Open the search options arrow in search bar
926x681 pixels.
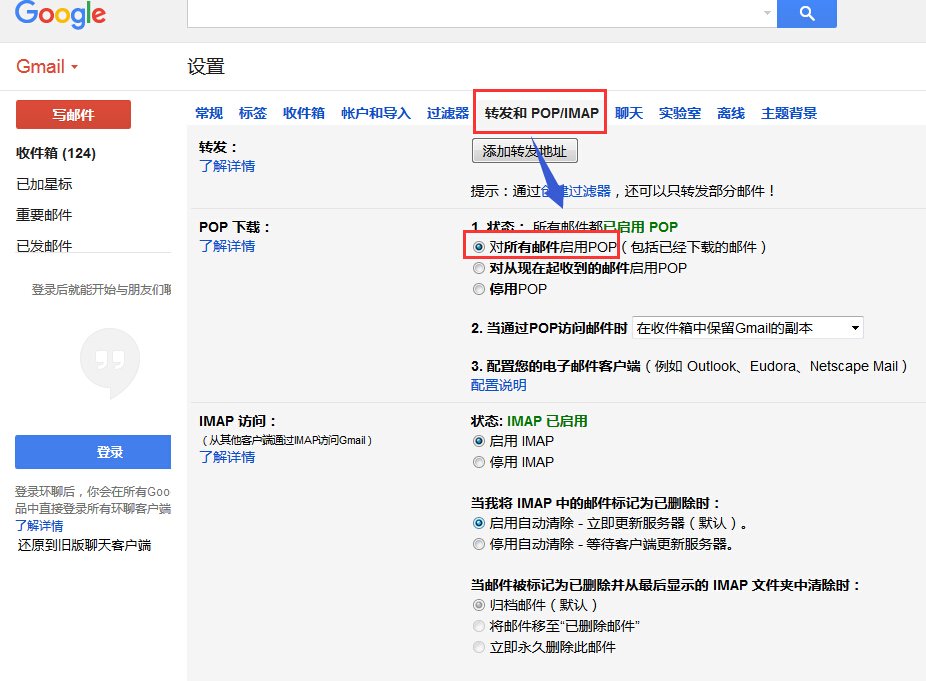coord(768,13)
